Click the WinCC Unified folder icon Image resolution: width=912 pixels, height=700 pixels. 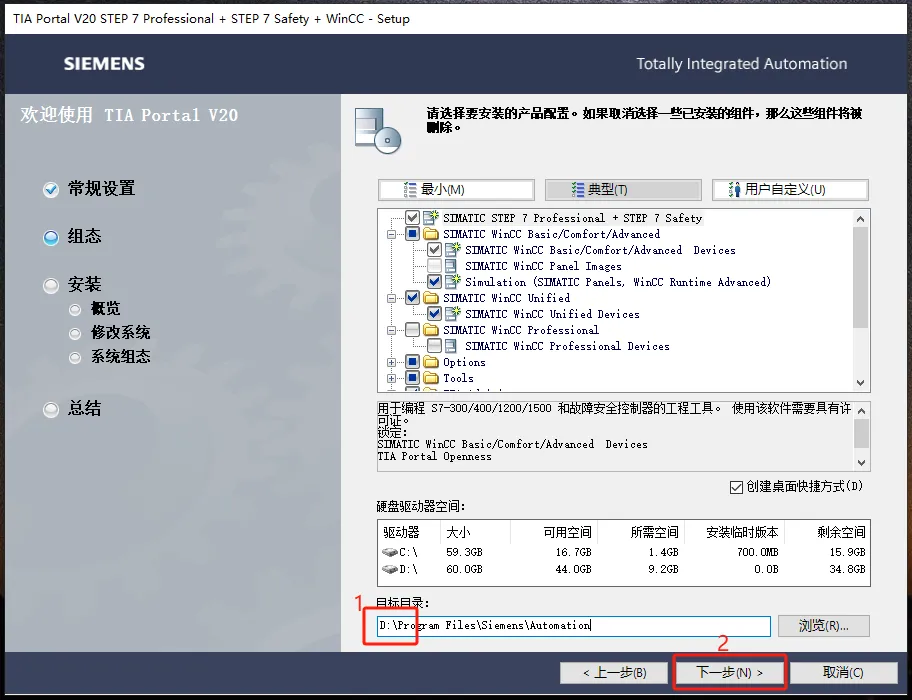click(x=431, y=298)
